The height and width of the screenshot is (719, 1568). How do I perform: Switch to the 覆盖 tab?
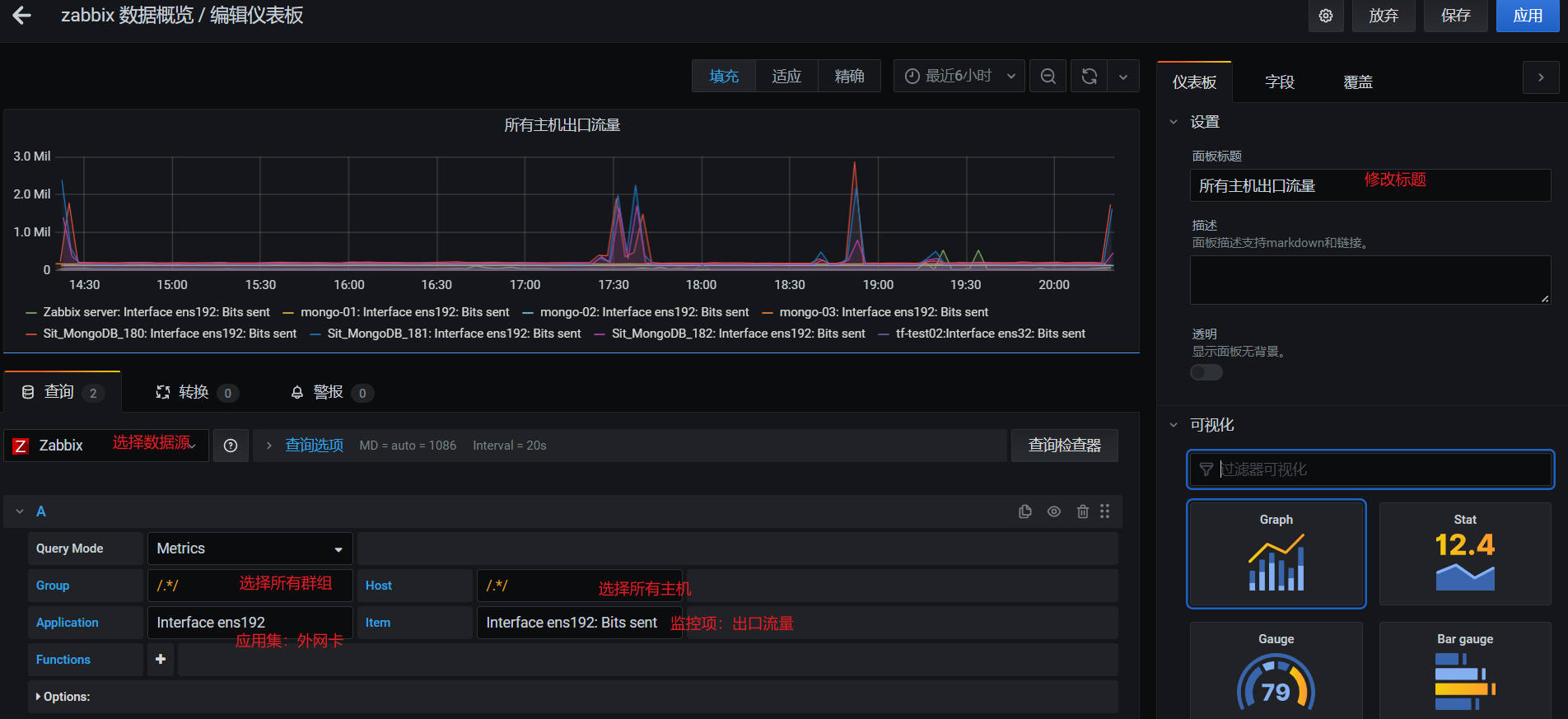(x=1358, y=82)
